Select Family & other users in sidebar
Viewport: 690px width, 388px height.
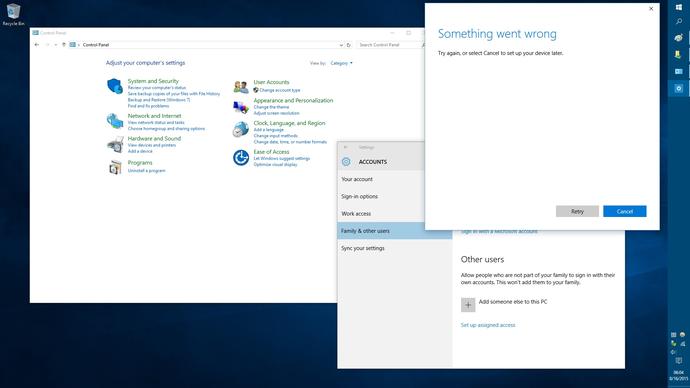tap(394, 231)
